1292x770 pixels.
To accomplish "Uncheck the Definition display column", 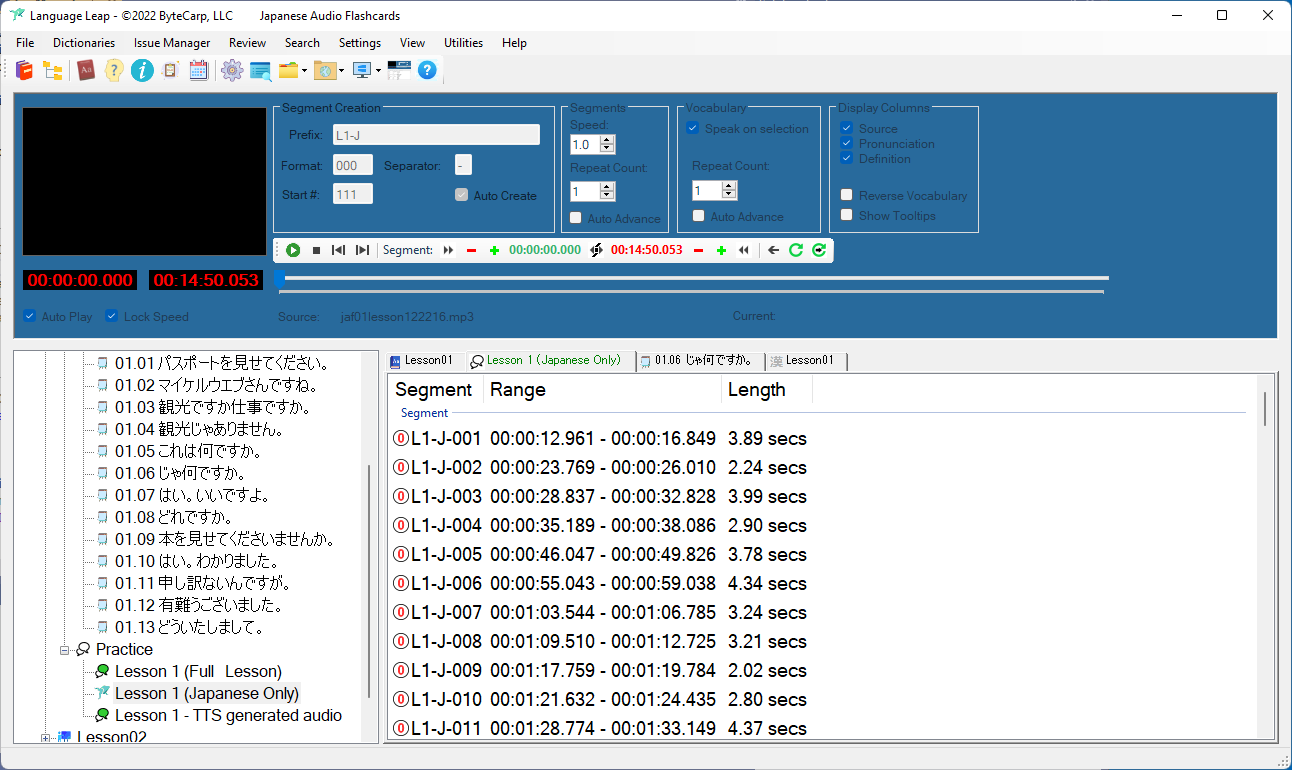I will coord(846,158).
